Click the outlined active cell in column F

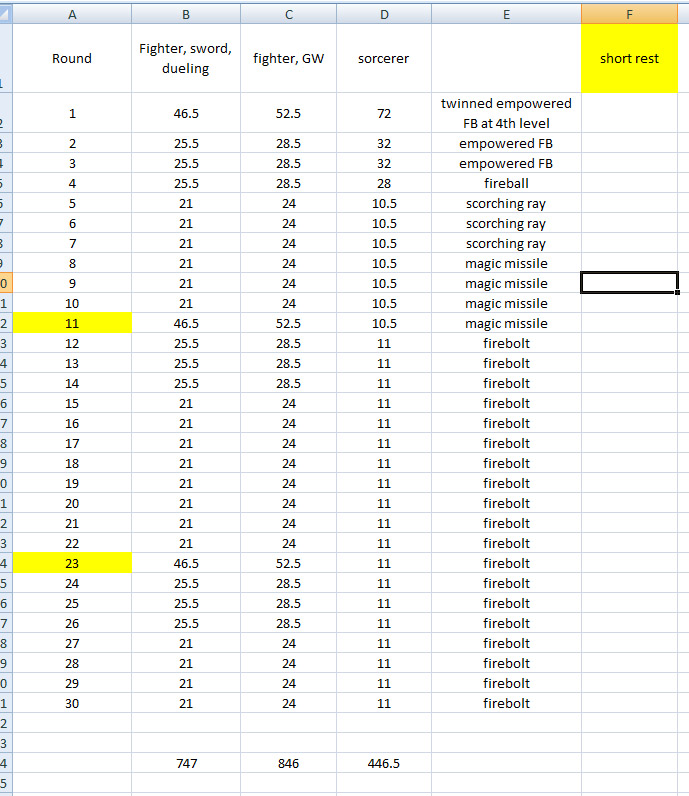(x=629, y=283)
